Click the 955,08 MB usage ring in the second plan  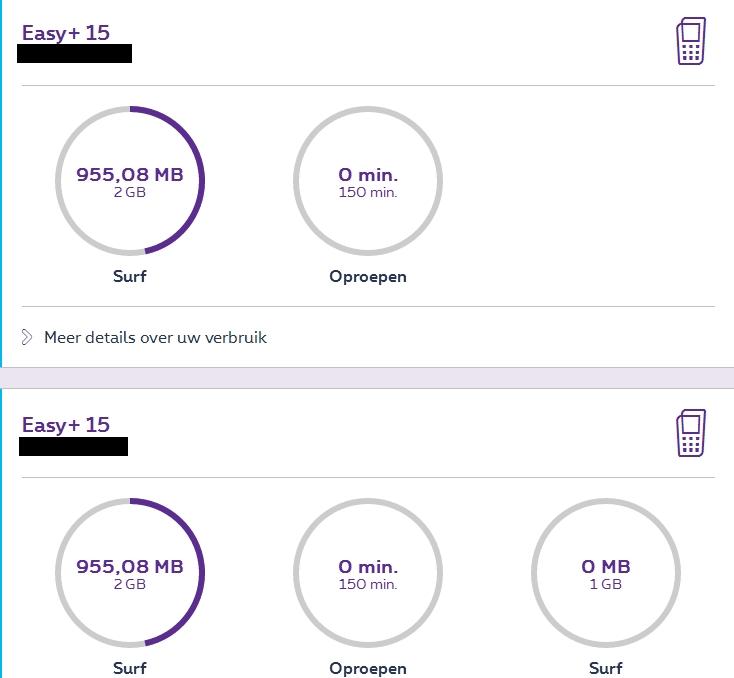130,573
